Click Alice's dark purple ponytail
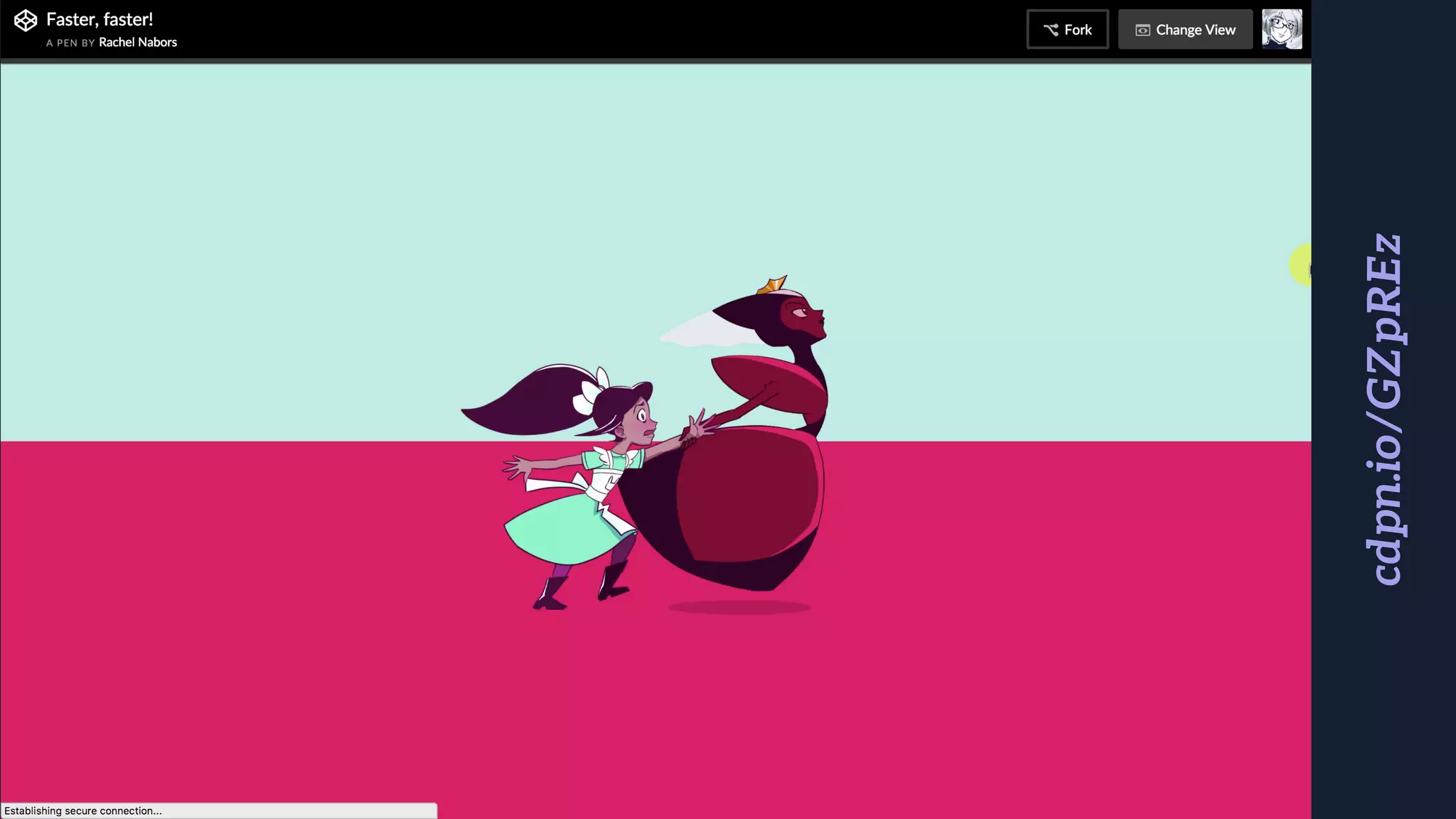1456x819 pixels. pos(530,402)
